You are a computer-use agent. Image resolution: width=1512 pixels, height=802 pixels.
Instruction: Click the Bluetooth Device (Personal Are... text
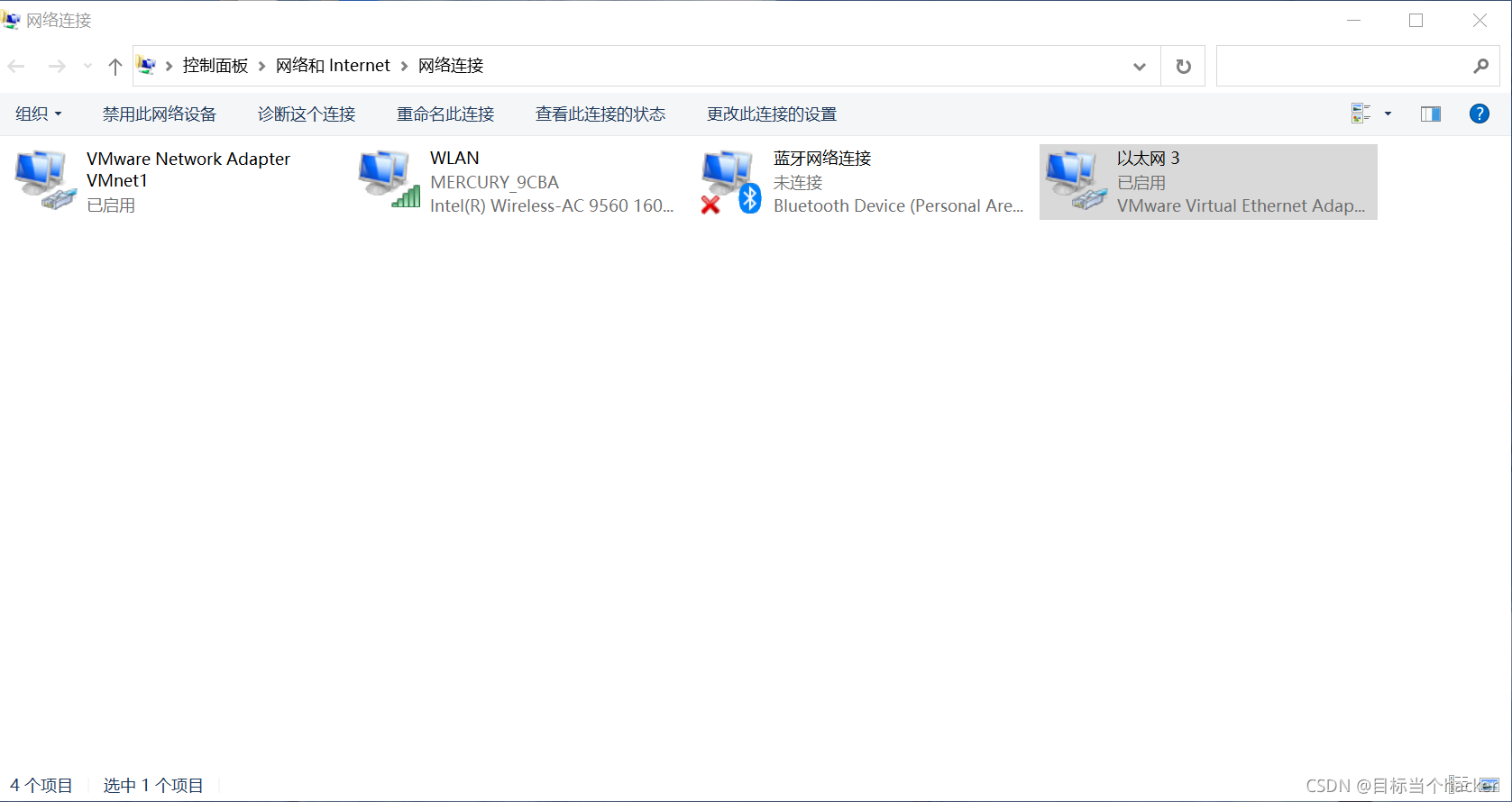tap(898, 205)
